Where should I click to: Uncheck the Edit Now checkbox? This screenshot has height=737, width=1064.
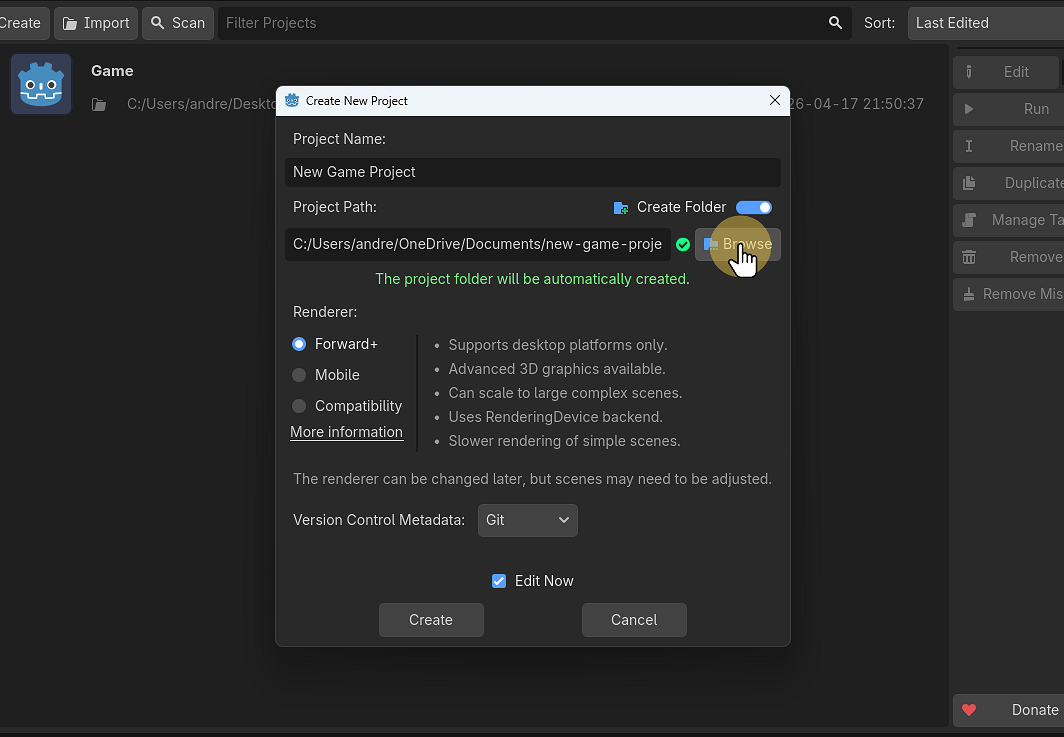click(x=499, y=581)
